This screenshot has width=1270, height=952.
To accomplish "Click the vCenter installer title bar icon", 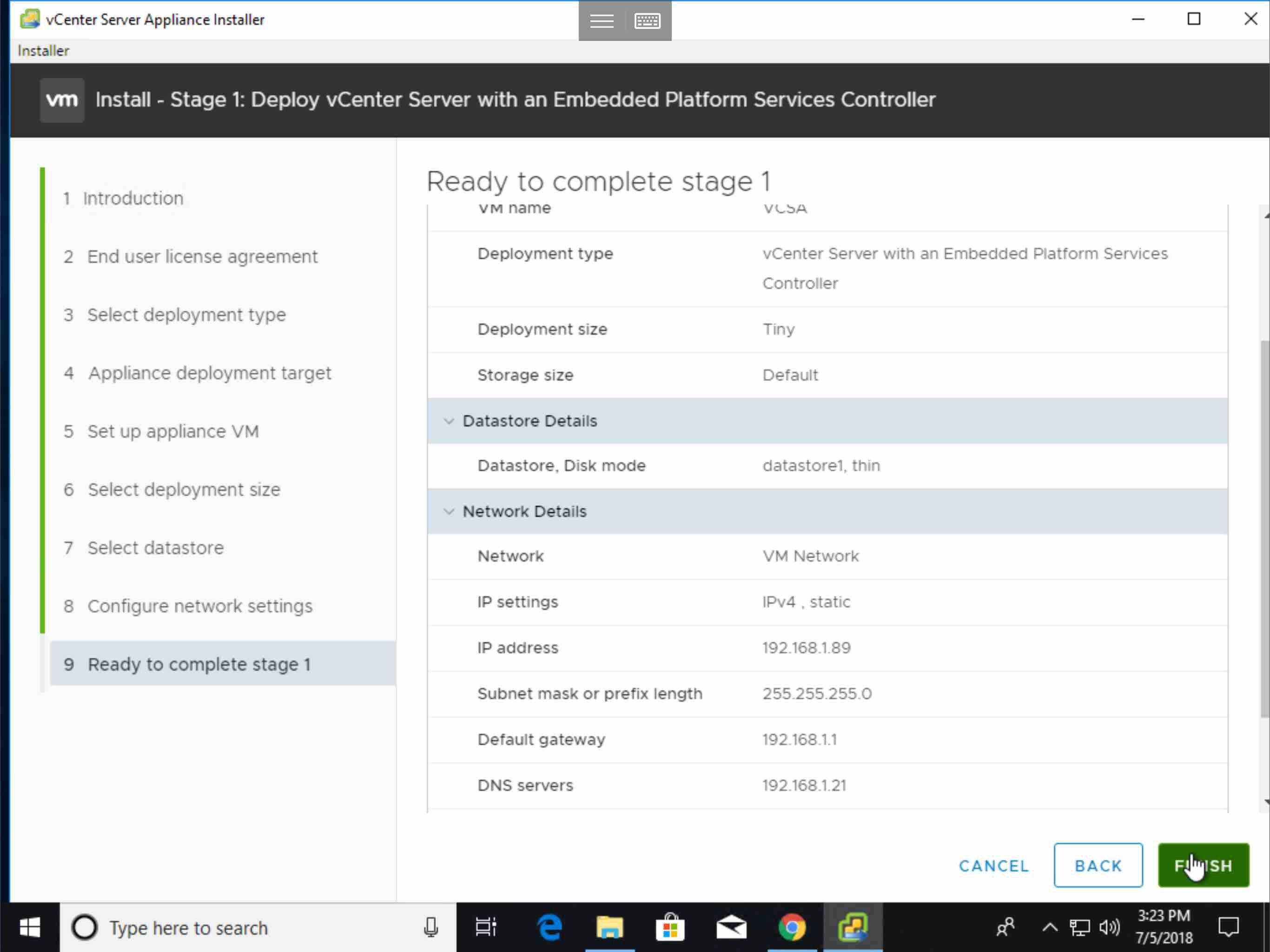I will tap(30, 19).
